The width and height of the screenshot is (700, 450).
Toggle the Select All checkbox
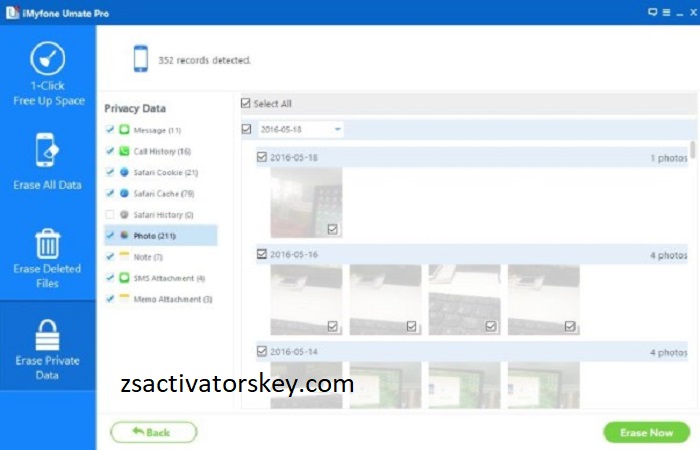click(246, 103)
